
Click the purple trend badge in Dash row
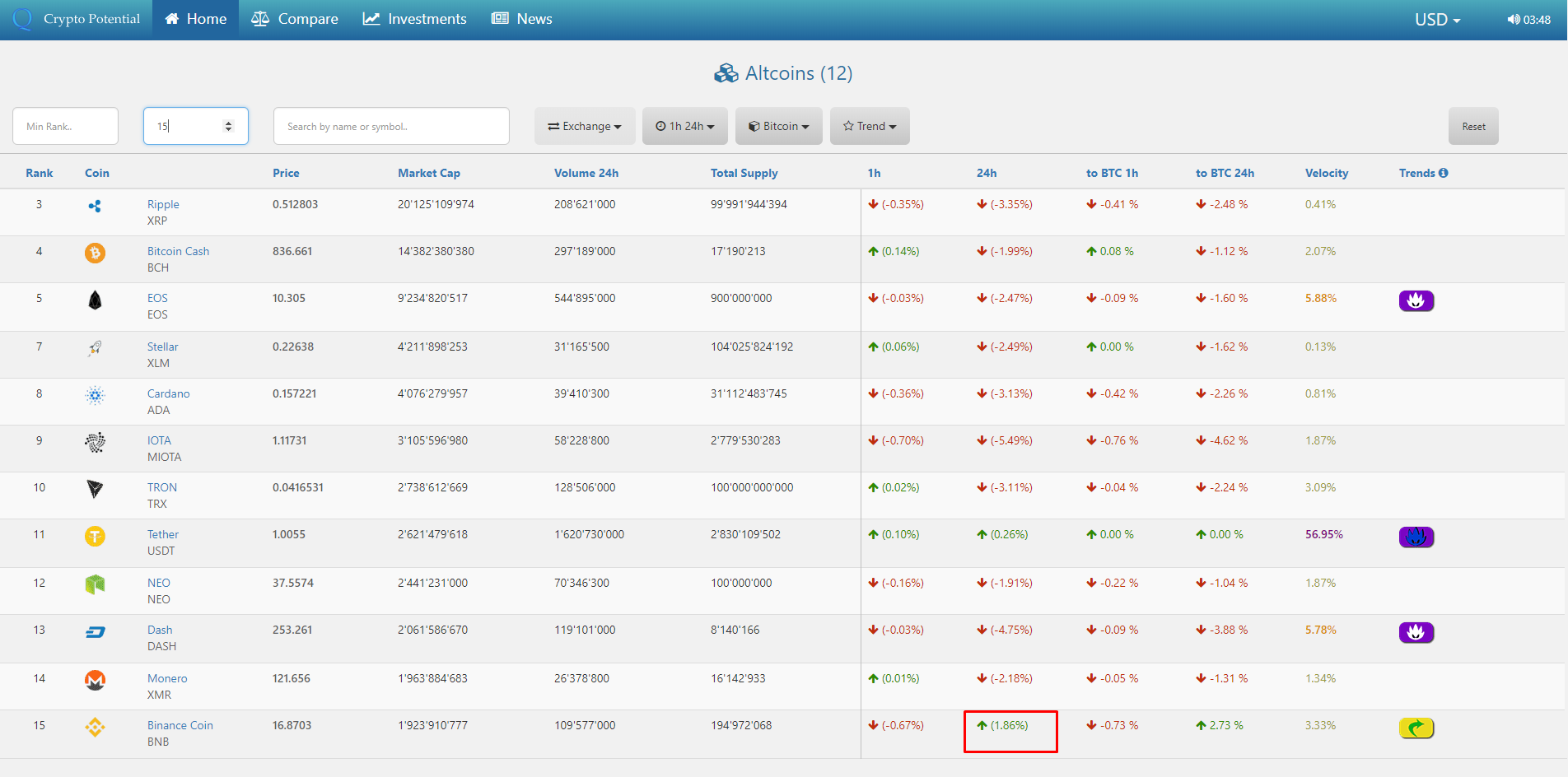point(1416,632)
